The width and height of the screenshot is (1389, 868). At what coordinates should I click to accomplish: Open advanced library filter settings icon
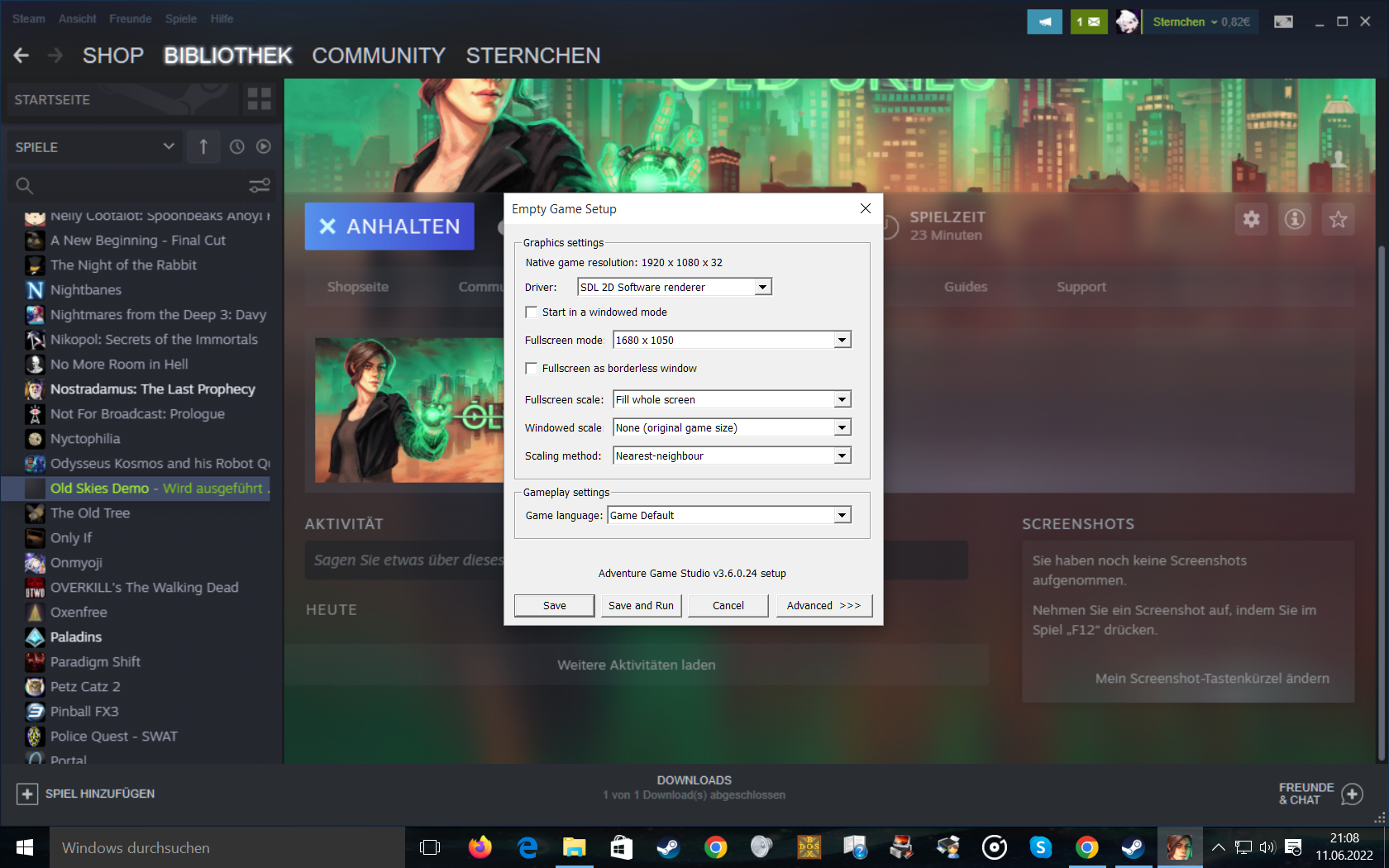point(260,185)
